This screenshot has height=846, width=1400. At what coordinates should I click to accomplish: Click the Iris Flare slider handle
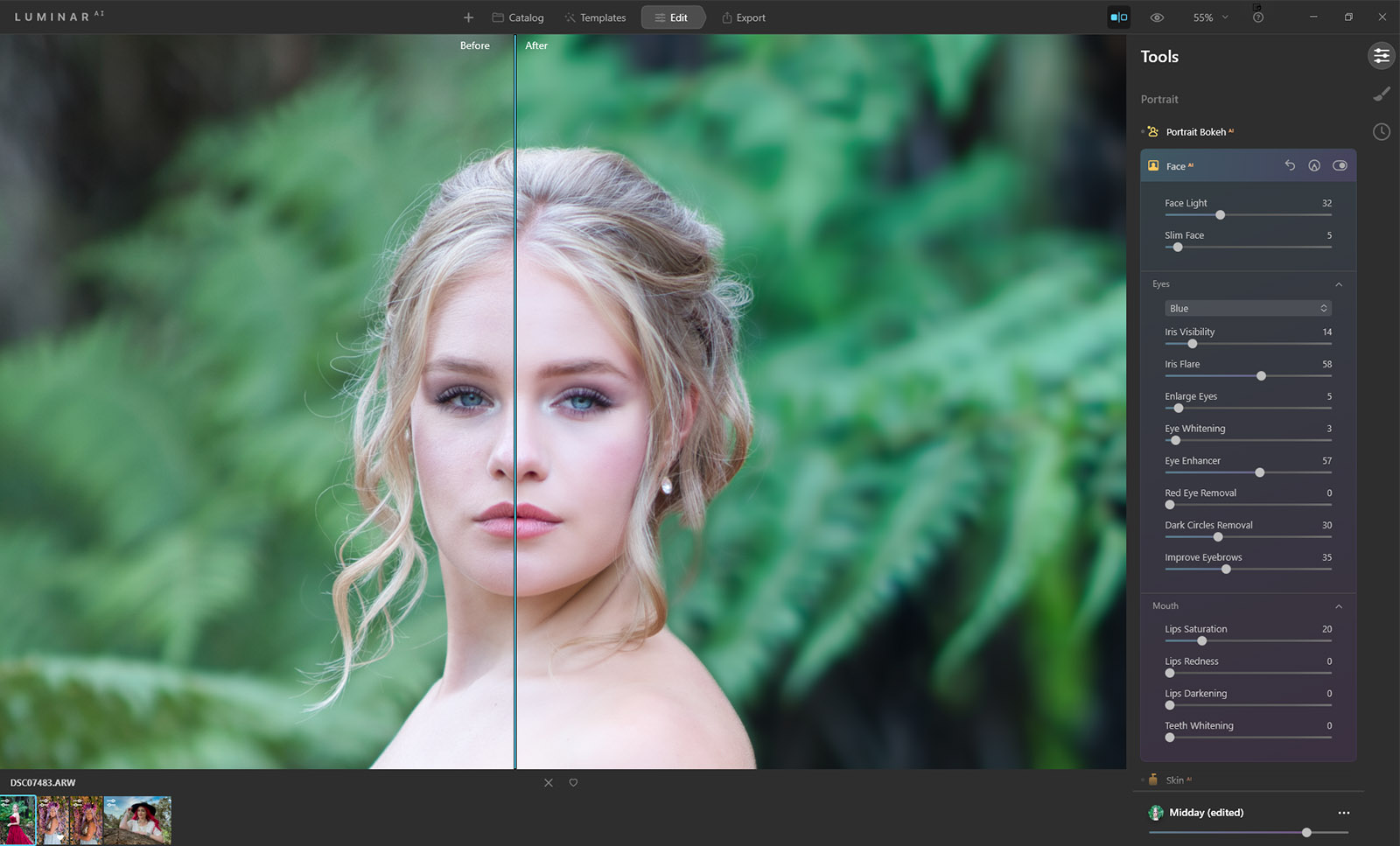(x=1261, y=376)
